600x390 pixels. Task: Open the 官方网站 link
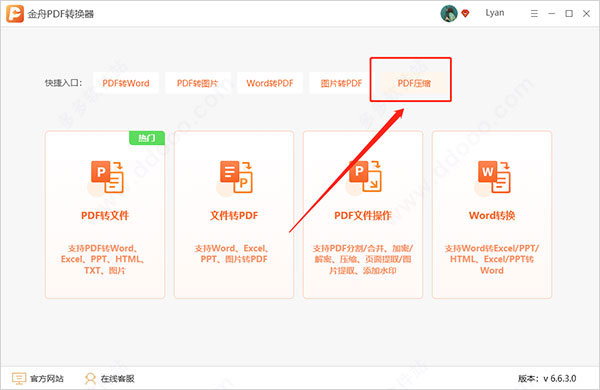click(x=47, y=379)
